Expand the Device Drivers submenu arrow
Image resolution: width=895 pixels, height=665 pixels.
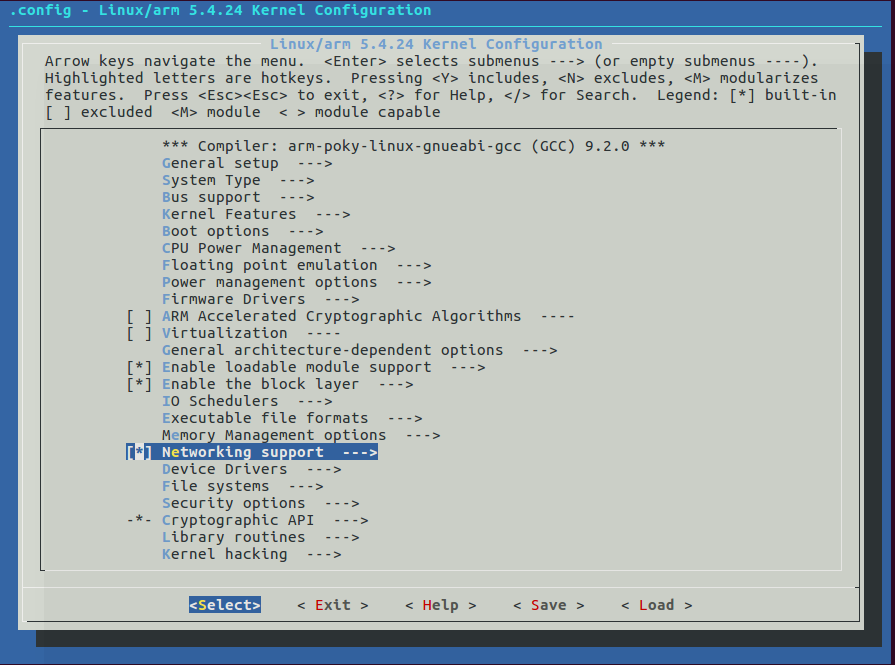pos(323,469)
